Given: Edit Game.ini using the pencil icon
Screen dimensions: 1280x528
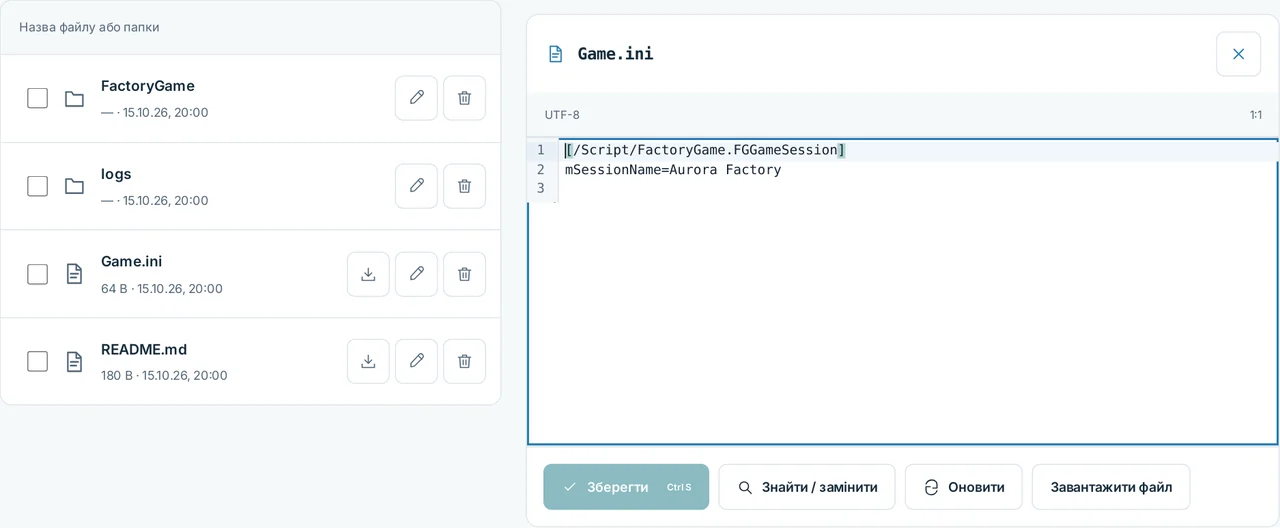Looking at the screenshot, I should [x=416, y=274].
